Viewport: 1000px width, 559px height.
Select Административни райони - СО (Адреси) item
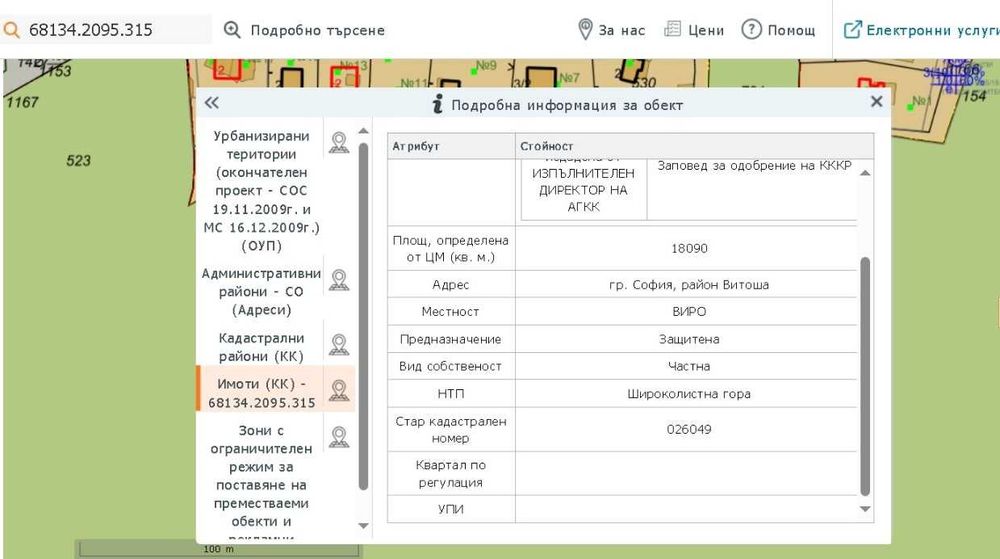[x=261, y=291]
